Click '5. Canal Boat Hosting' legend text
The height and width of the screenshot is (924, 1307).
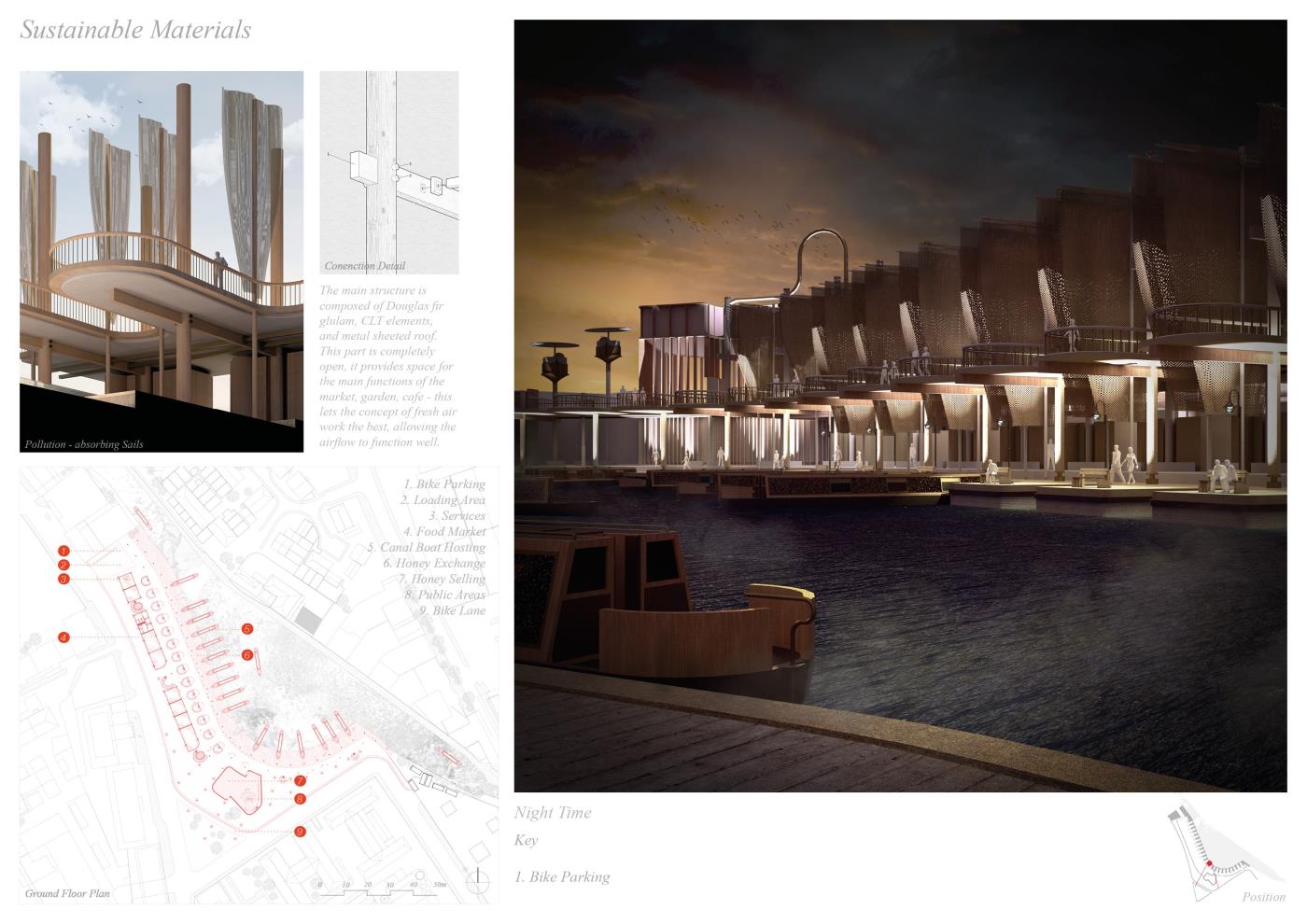tap(427, 548)
